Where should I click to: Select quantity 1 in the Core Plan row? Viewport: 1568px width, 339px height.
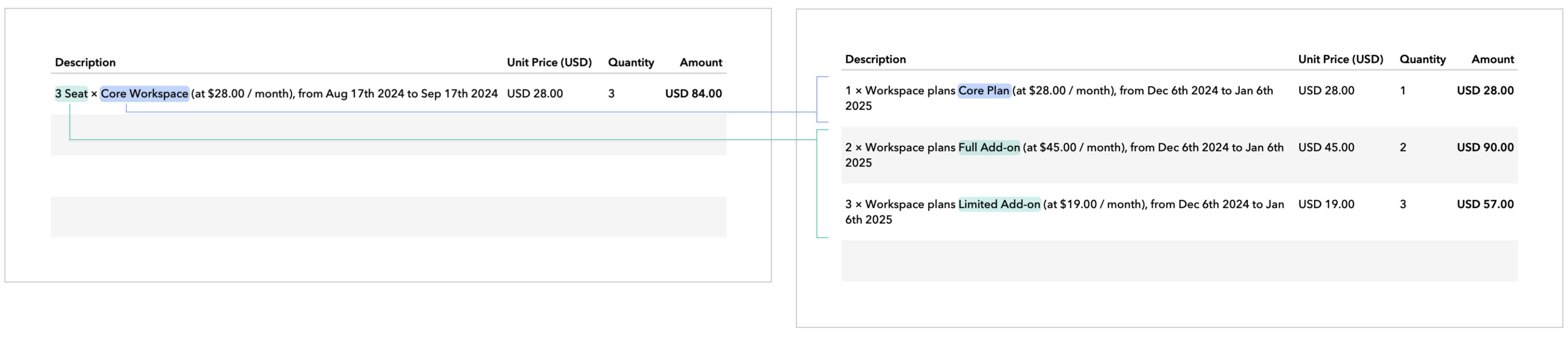[x=1403, y=90]
